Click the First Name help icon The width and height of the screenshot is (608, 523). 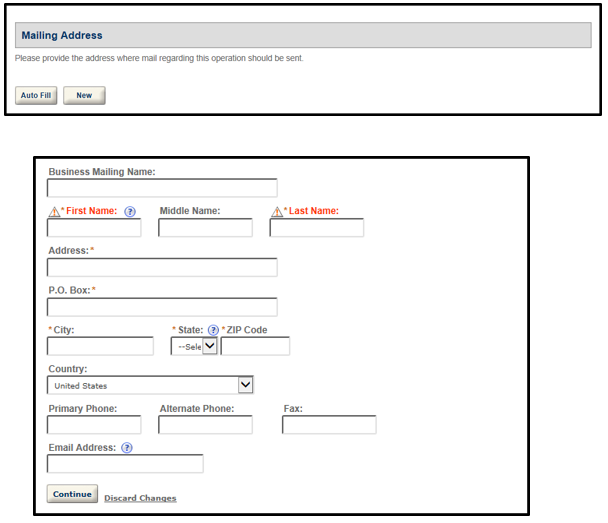[130, 211]
